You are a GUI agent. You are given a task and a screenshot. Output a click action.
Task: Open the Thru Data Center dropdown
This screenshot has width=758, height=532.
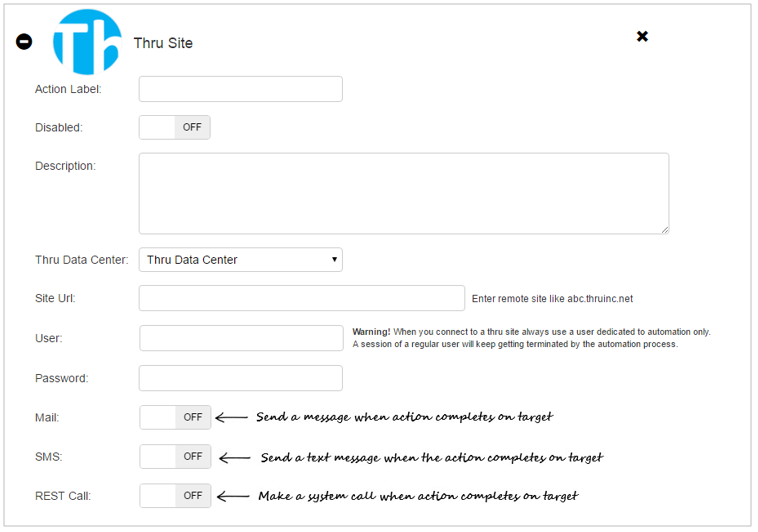point(241,260)
